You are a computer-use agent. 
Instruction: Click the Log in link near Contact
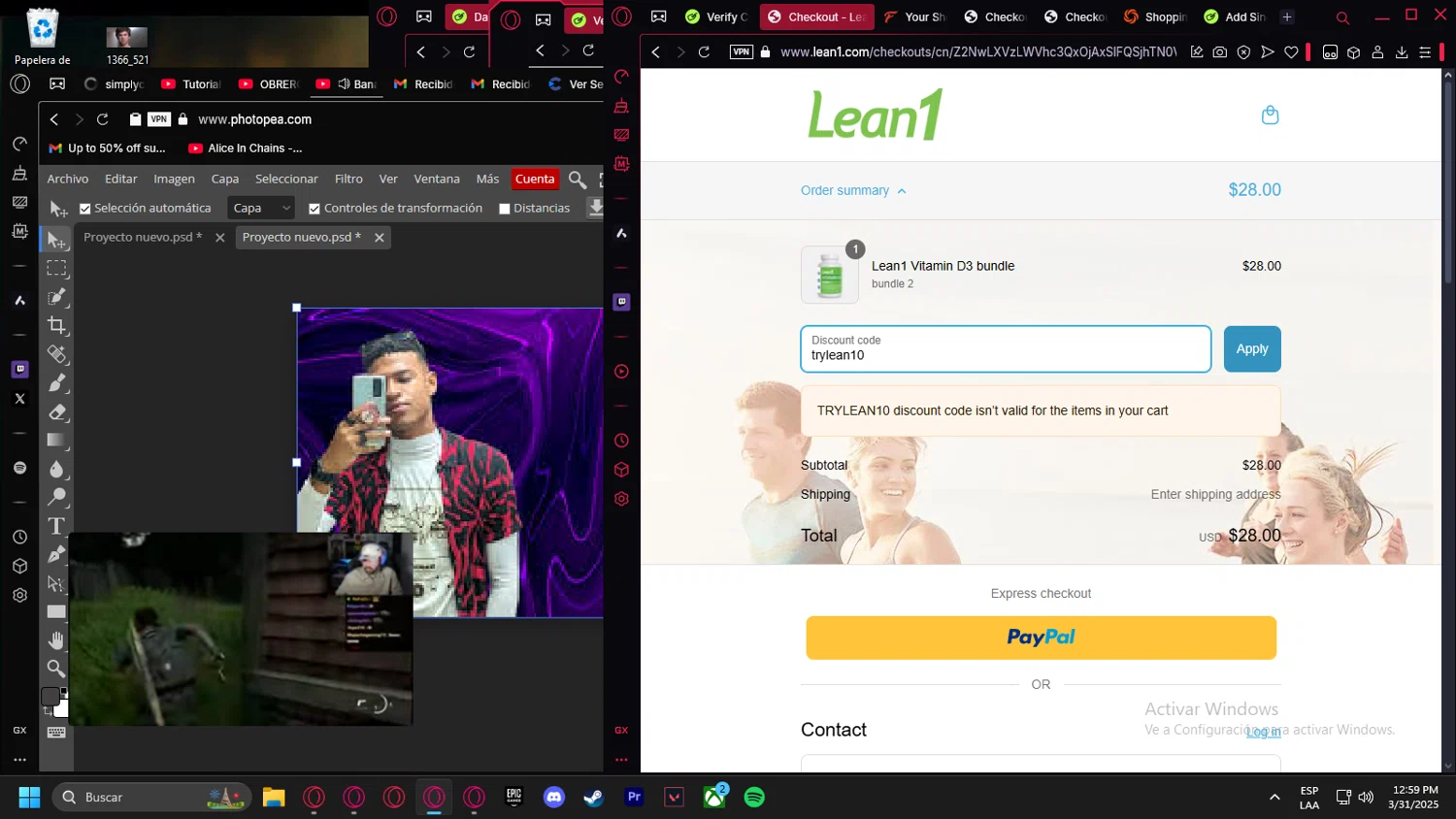(1264, 732)
